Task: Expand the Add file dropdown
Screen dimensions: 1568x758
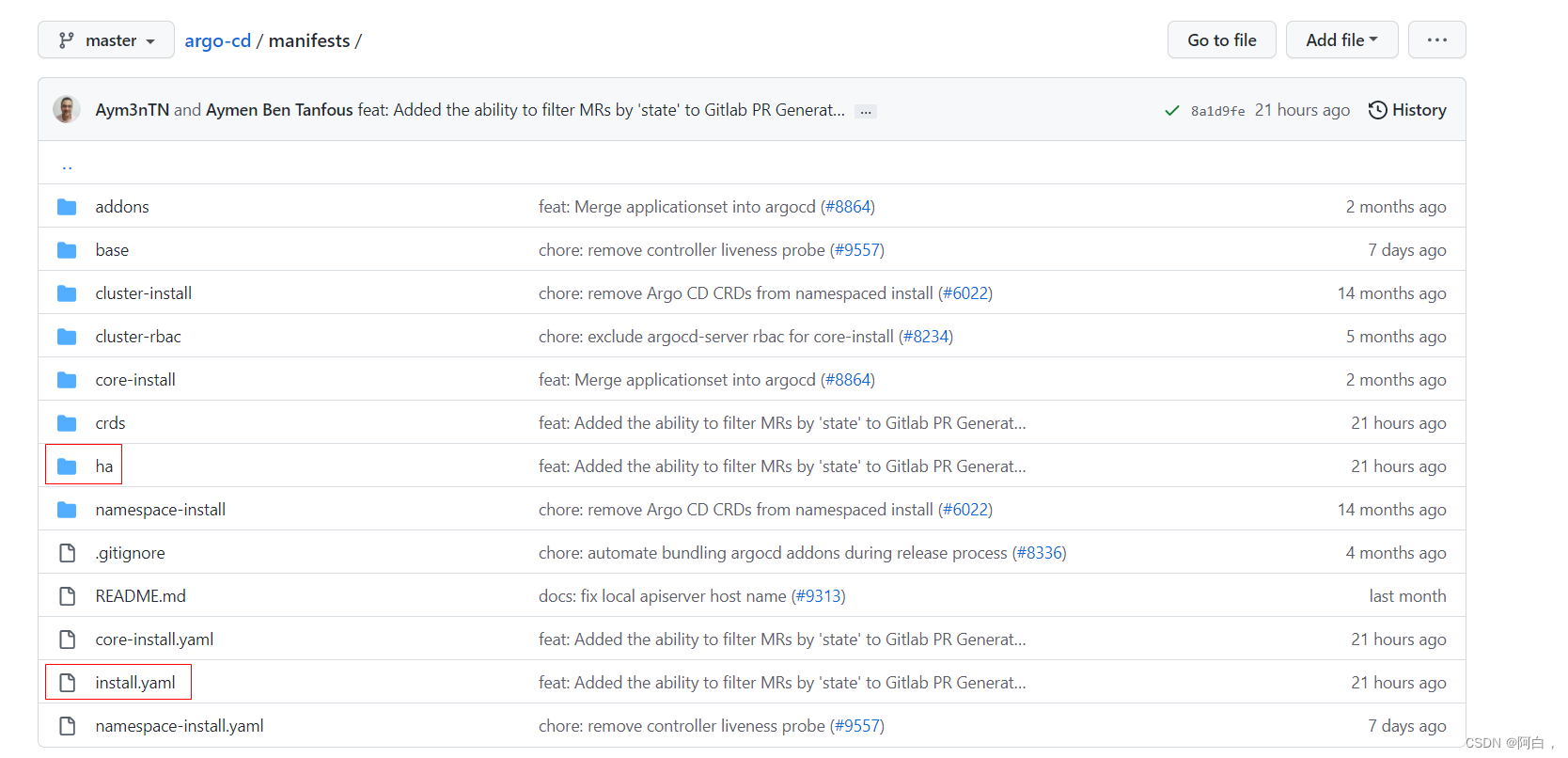Action: [1341, 40]
